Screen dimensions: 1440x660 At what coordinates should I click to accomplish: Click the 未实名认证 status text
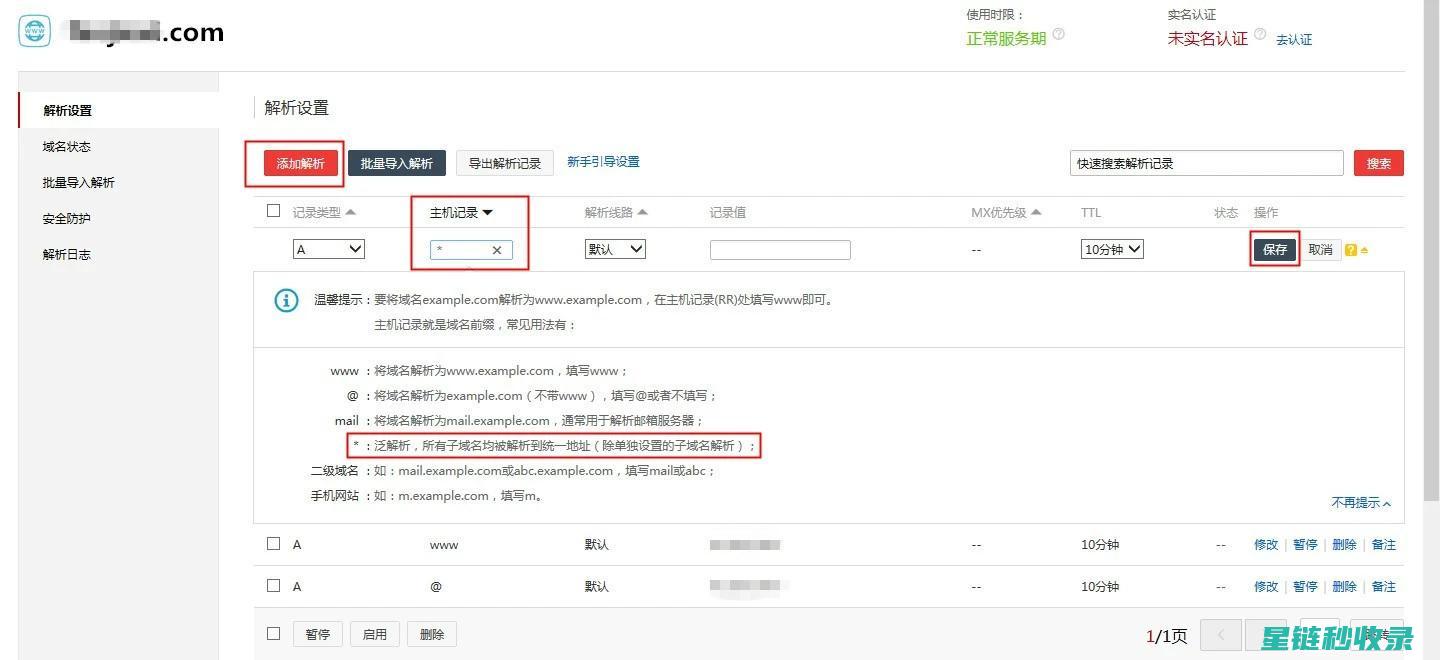(x=1208, y=38)
